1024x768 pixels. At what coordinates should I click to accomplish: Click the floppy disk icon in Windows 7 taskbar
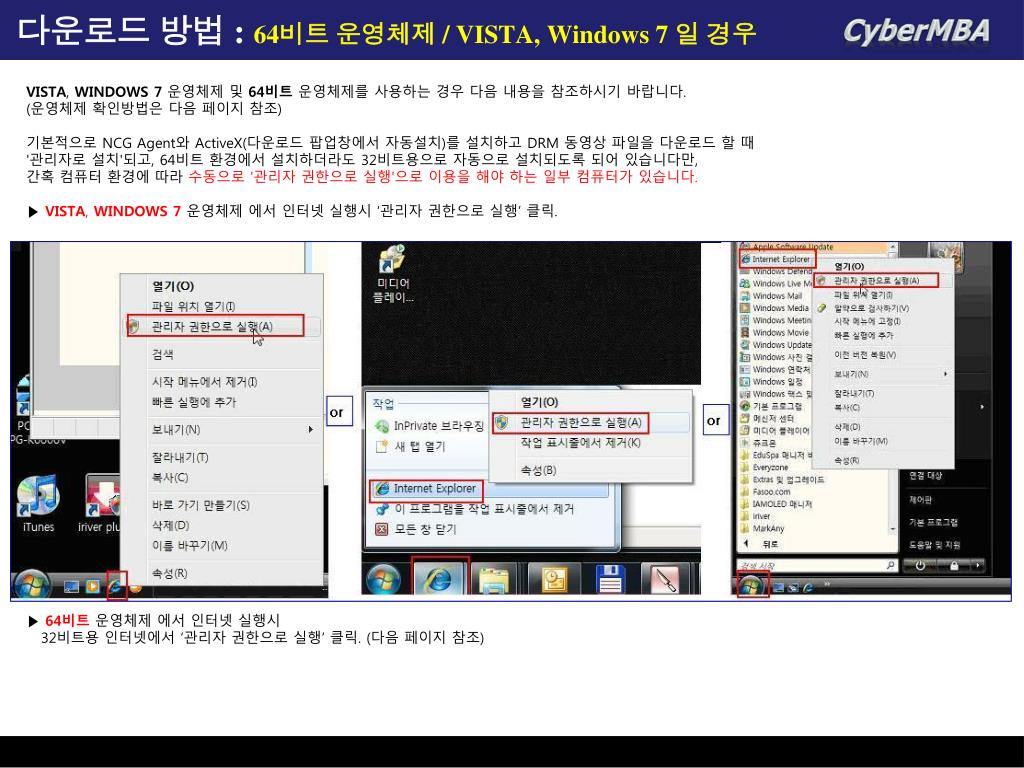tap(611, 579)
